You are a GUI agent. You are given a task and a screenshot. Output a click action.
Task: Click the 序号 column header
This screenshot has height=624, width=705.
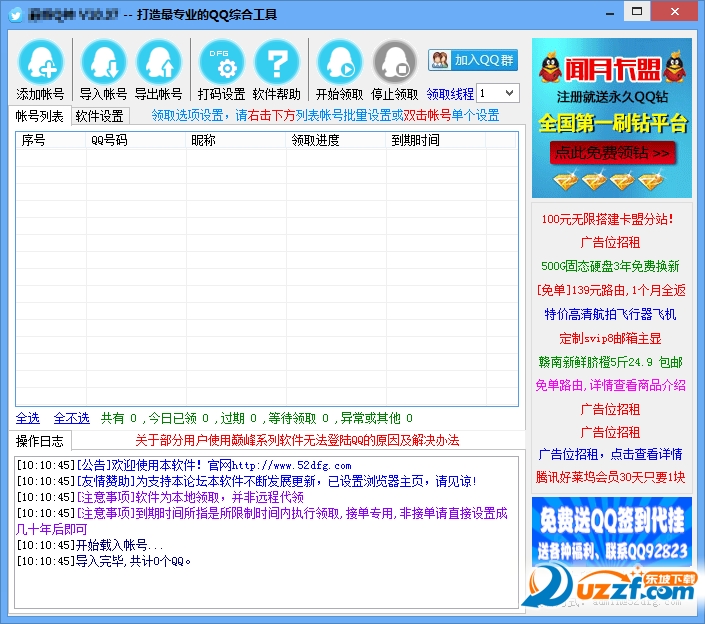[x=50, y=140]
